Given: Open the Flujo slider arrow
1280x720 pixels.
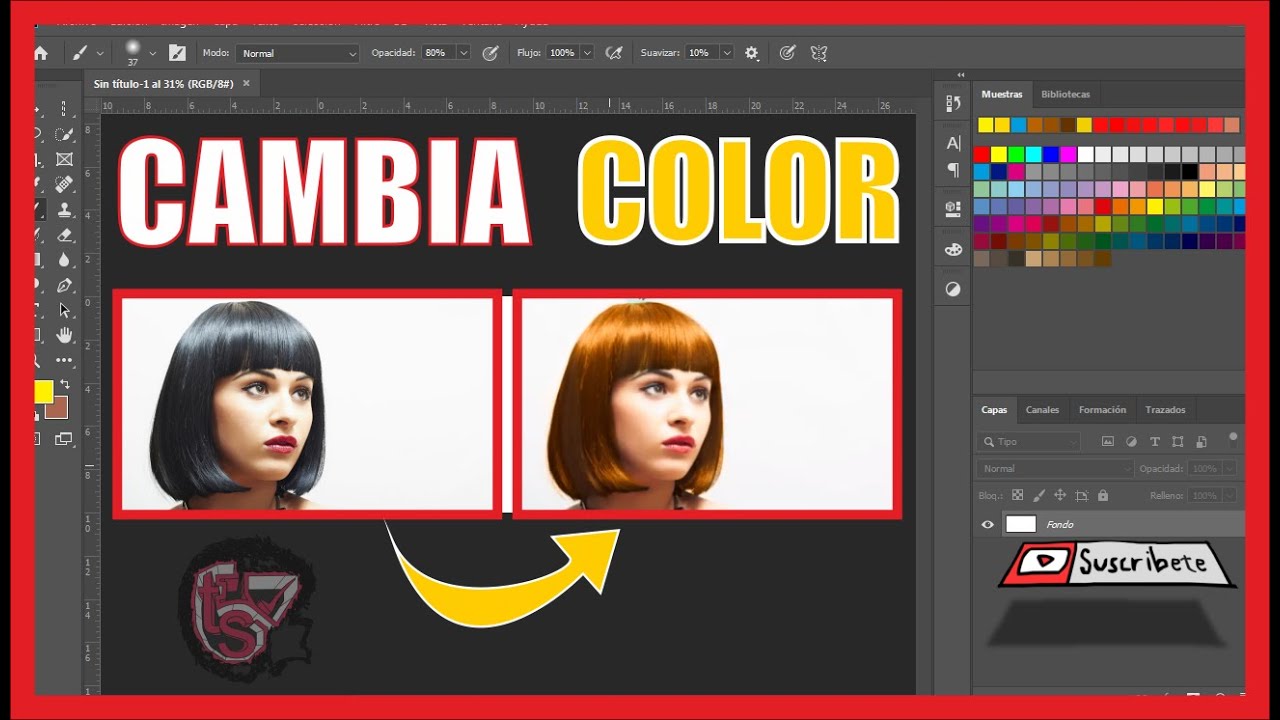Looking at the screenshot, I should [587, 53].
